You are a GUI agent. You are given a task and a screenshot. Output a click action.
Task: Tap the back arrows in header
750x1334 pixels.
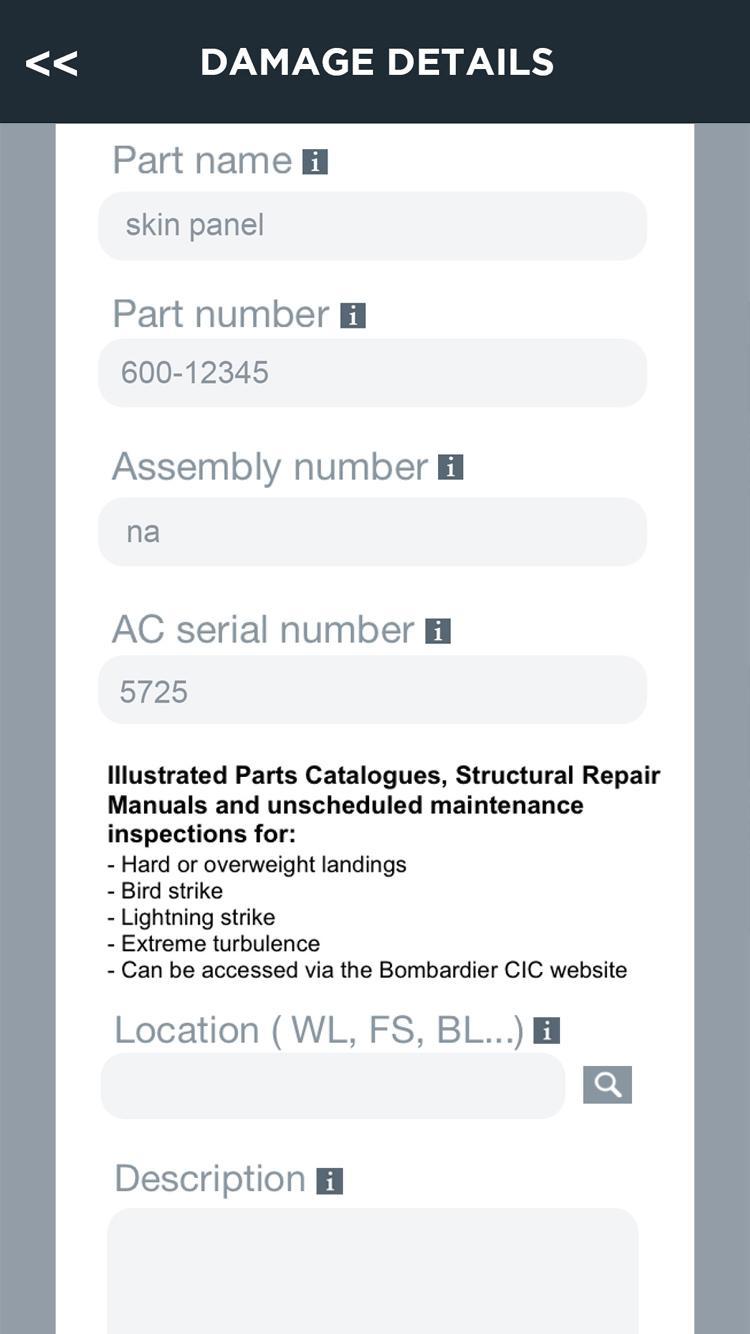tap(51, 63)
